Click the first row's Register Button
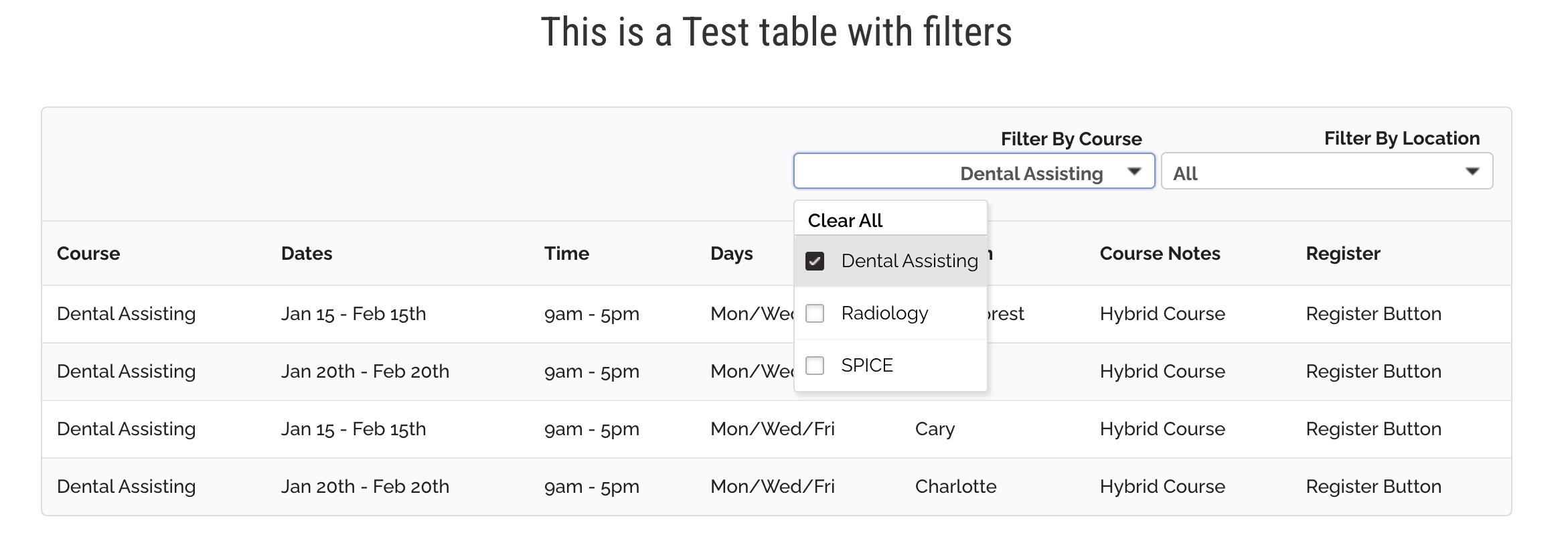The image size is (1568, 533). pyautogui.click(x=1373, y=314)
